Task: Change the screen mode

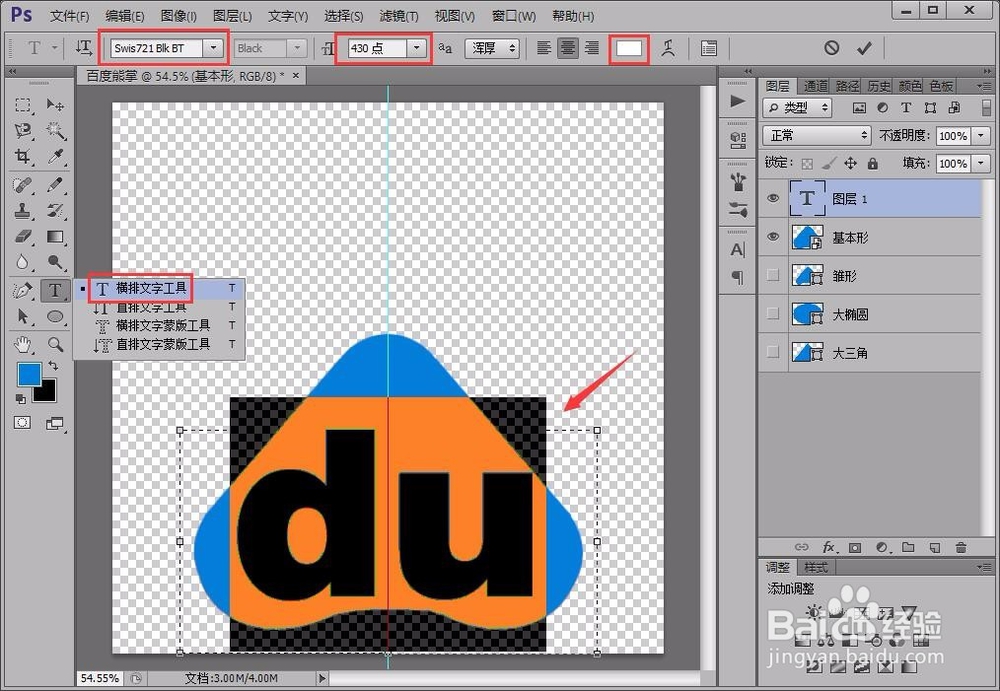Action: pos(55,423)
